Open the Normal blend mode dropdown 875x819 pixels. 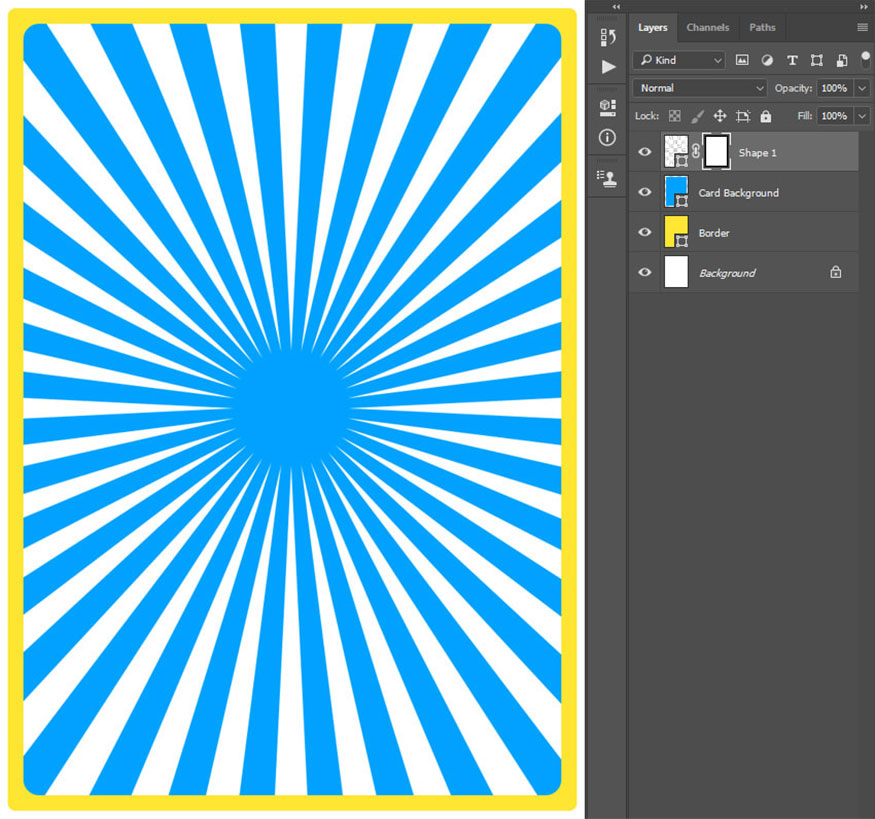coord(699,88)
